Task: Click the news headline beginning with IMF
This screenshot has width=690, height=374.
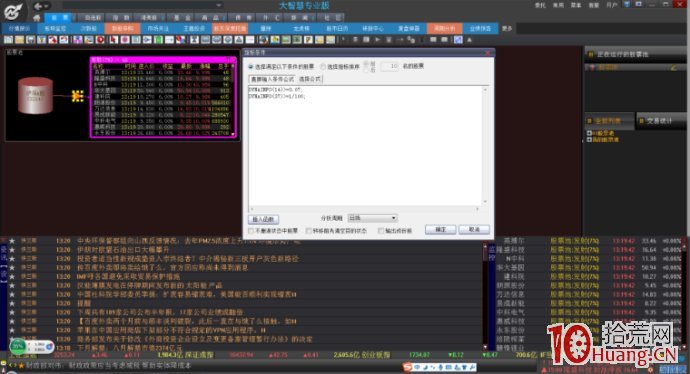Action: (128, 276)
